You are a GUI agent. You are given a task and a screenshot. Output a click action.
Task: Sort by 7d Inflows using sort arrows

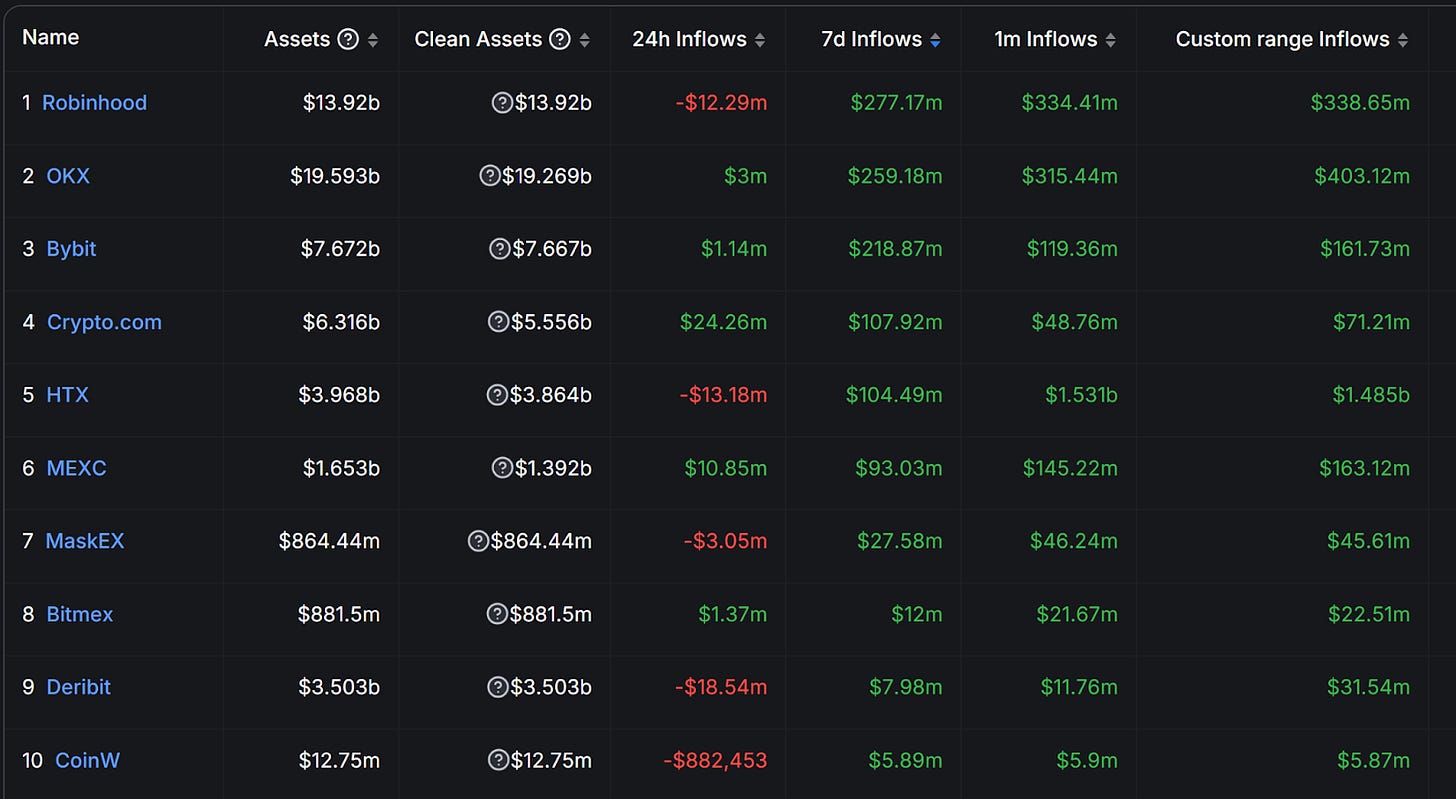[935, 40]
